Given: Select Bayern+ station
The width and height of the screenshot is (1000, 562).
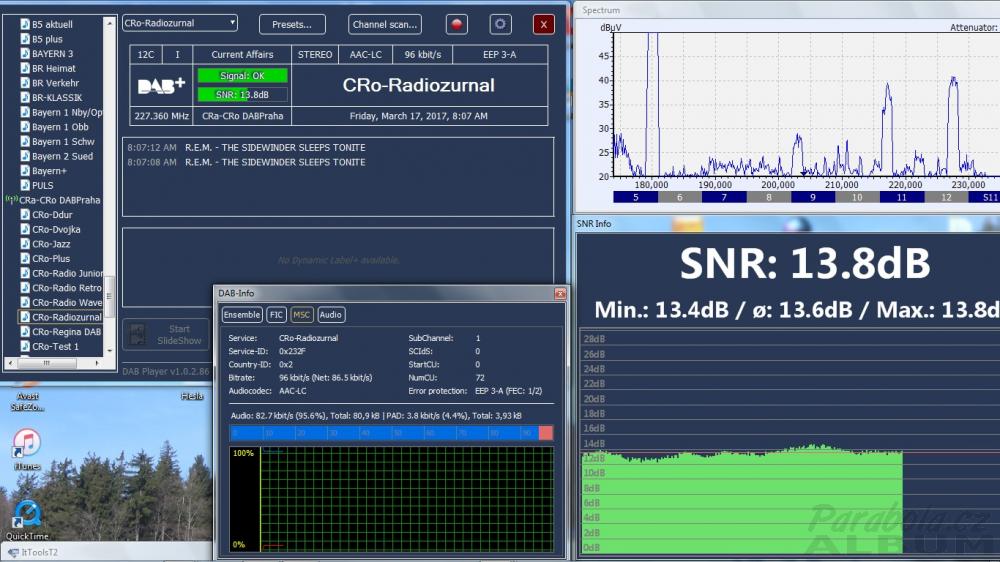Looking at the screenshot, I should point(49,171).
